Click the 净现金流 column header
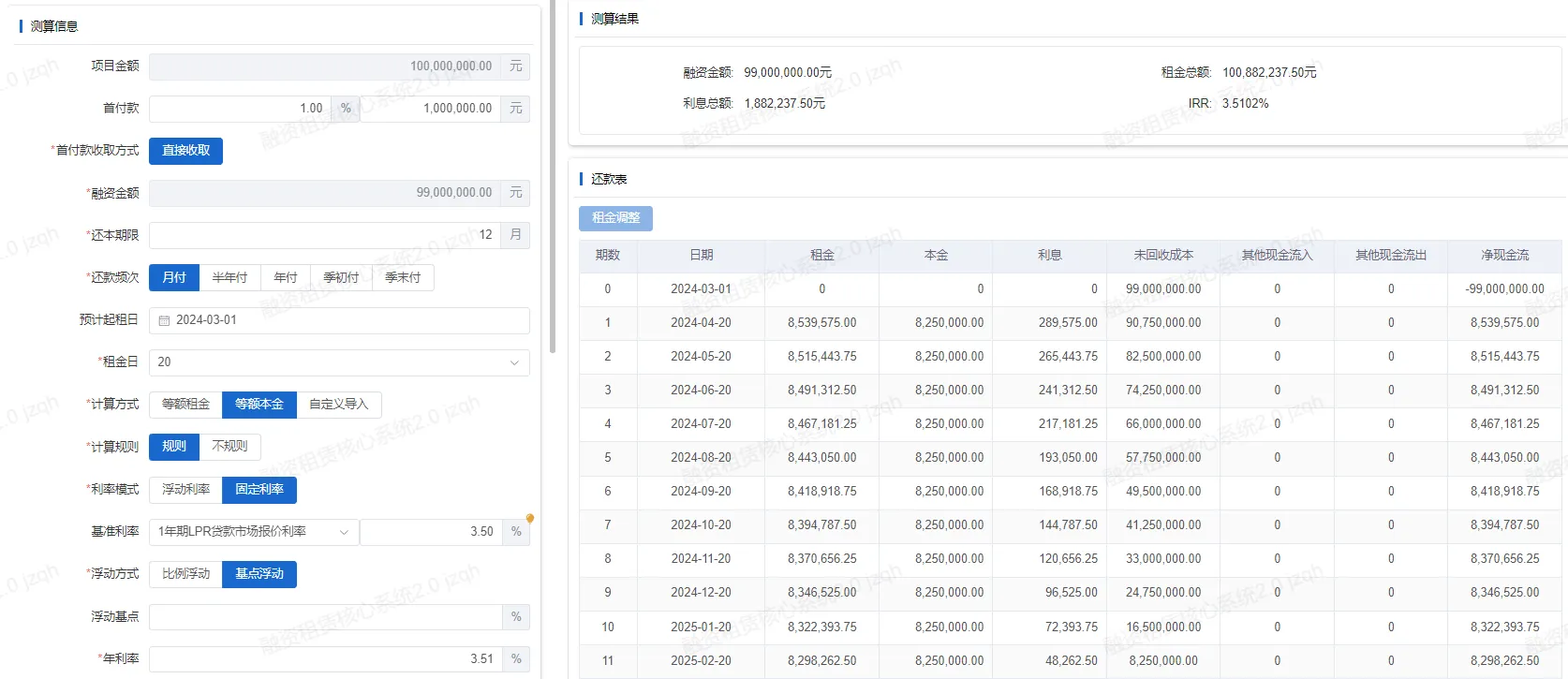 (1504, 256)
